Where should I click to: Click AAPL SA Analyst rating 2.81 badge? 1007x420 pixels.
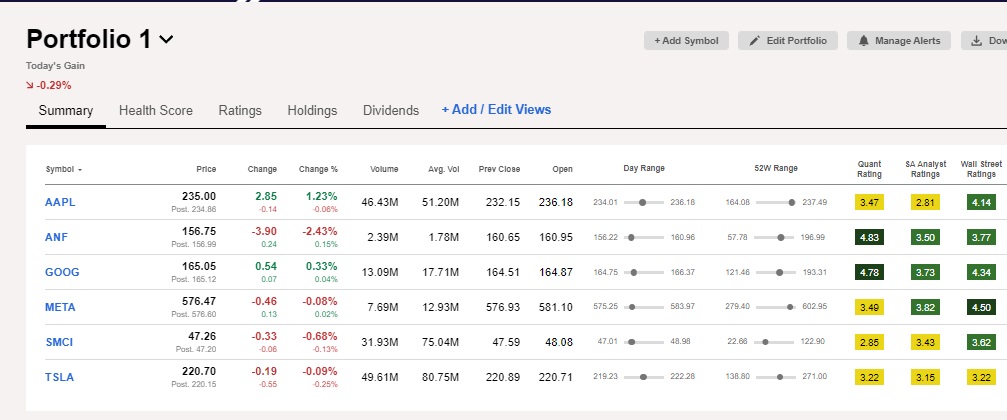(x=925, y=202)
